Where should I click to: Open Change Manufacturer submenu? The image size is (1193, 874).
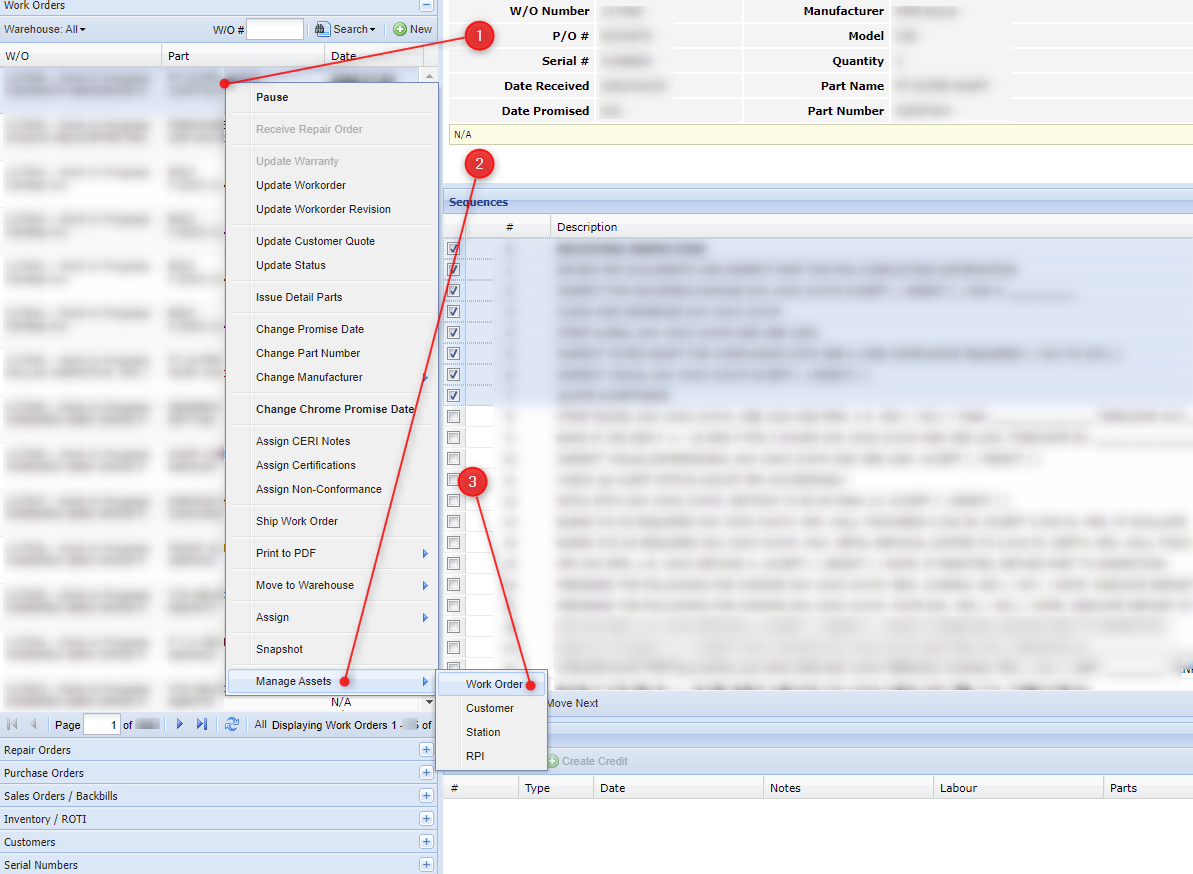pyautogui.click(x=332, y=377)
